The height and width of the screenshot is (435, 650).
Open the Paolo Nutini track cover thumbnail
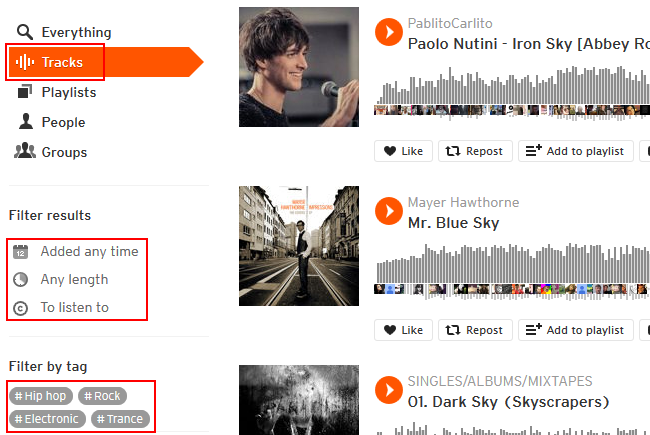coord(299,67)
